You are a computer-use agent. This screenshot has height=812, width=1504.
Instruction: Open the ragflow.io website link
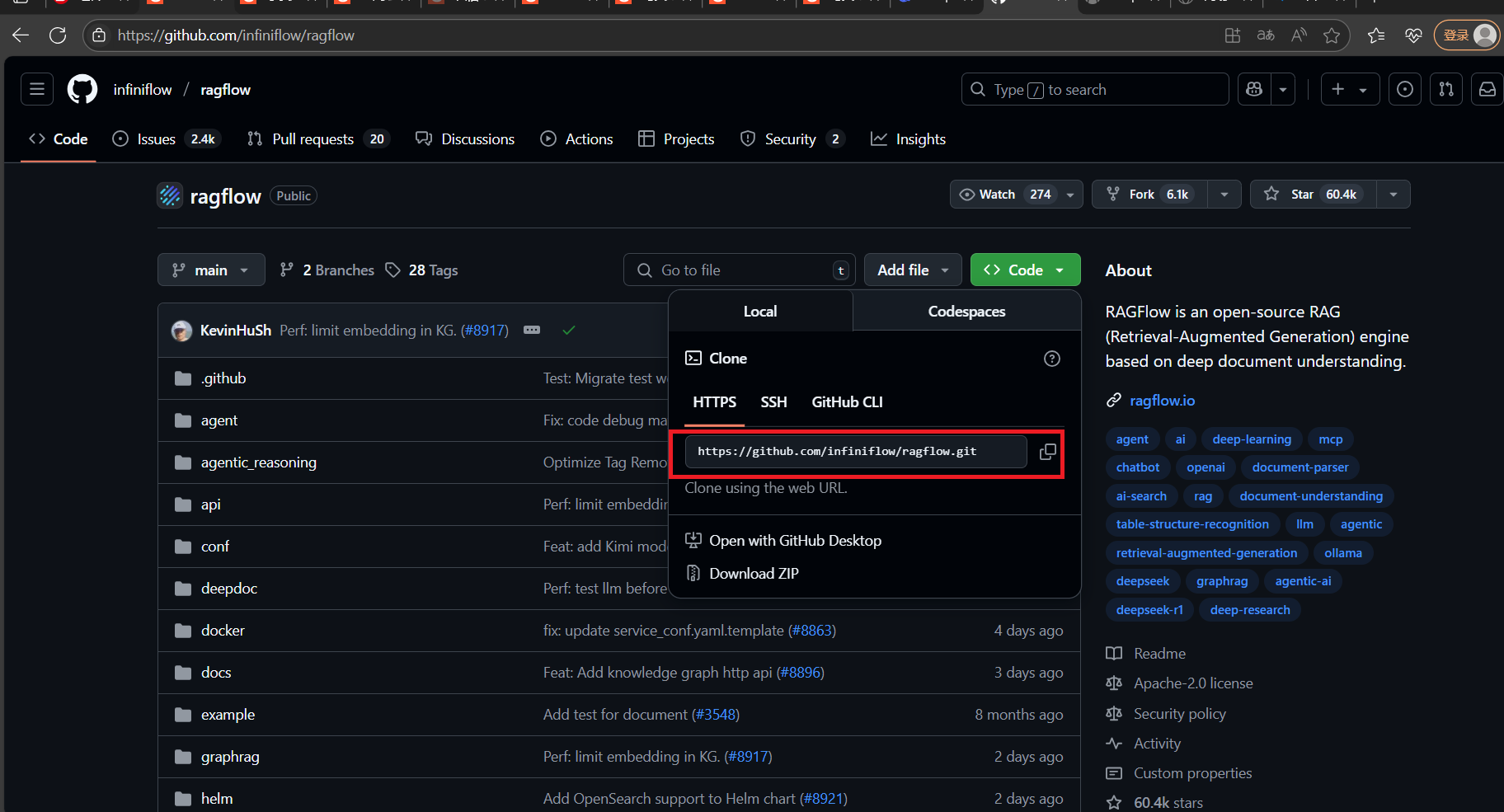pyautogui.click(x=1162, y=401)
